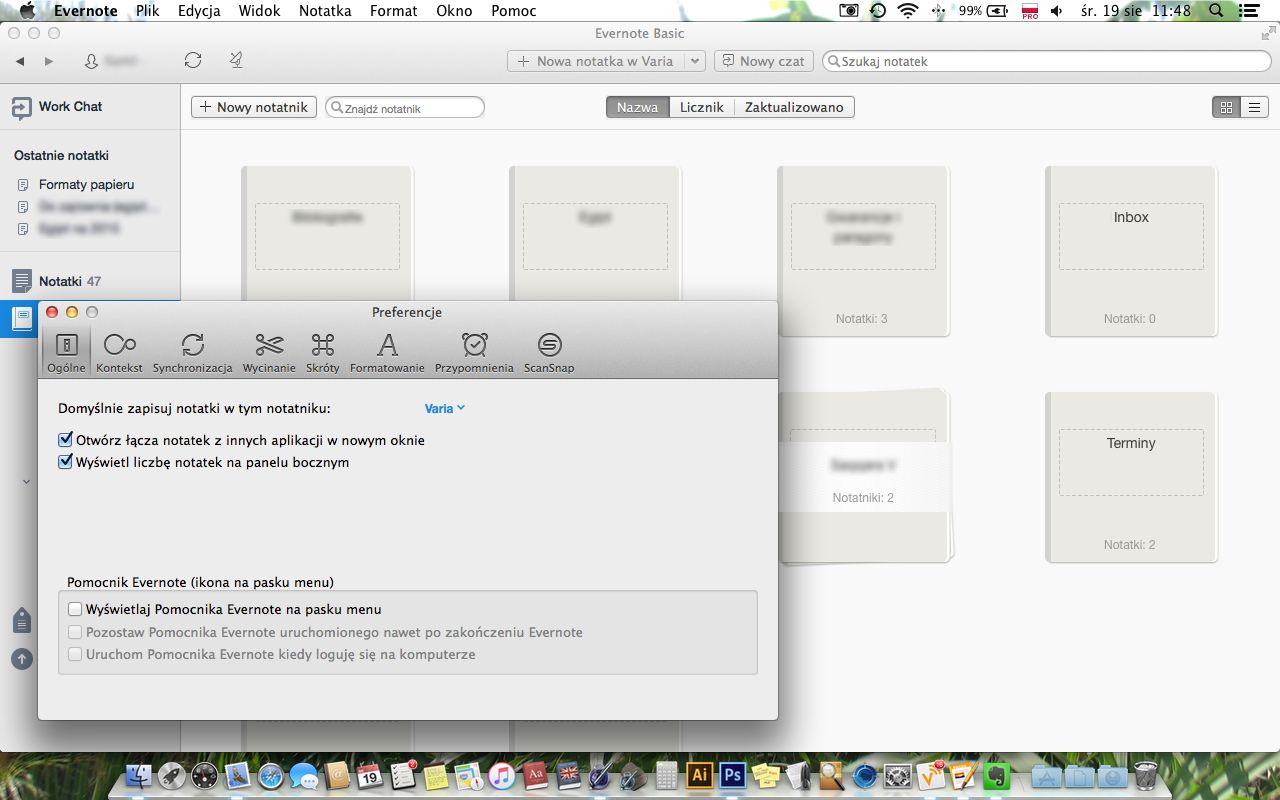The height and width of the screenshot is (800, 1280).
Task: Open the Ogólne preferences tab
Action: 66,353
